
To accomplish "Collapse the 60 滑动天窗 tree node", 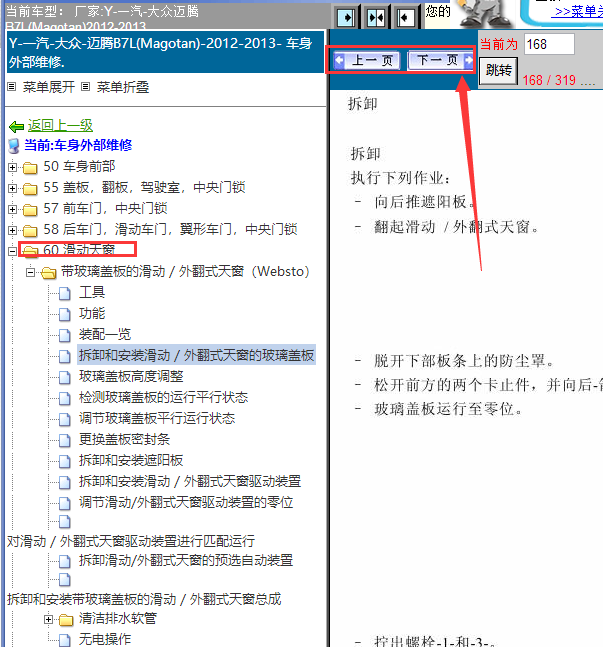I will click(x=12, y=251).
